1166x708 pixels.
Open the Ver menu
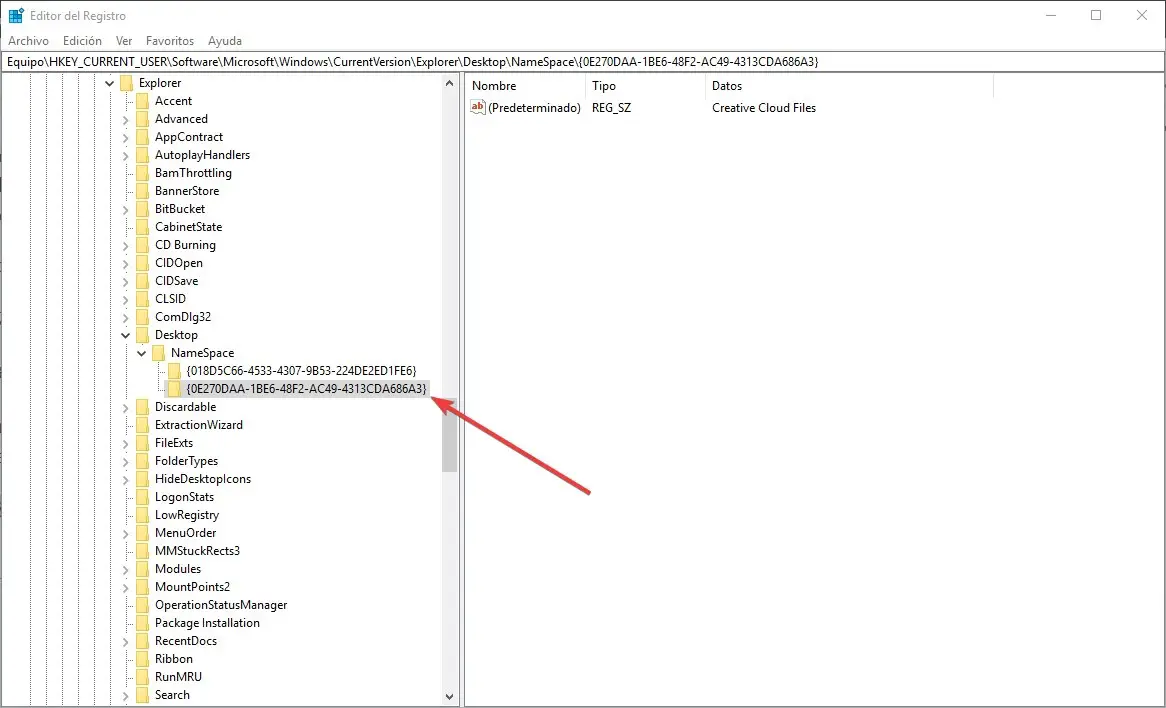pos(124,41)
